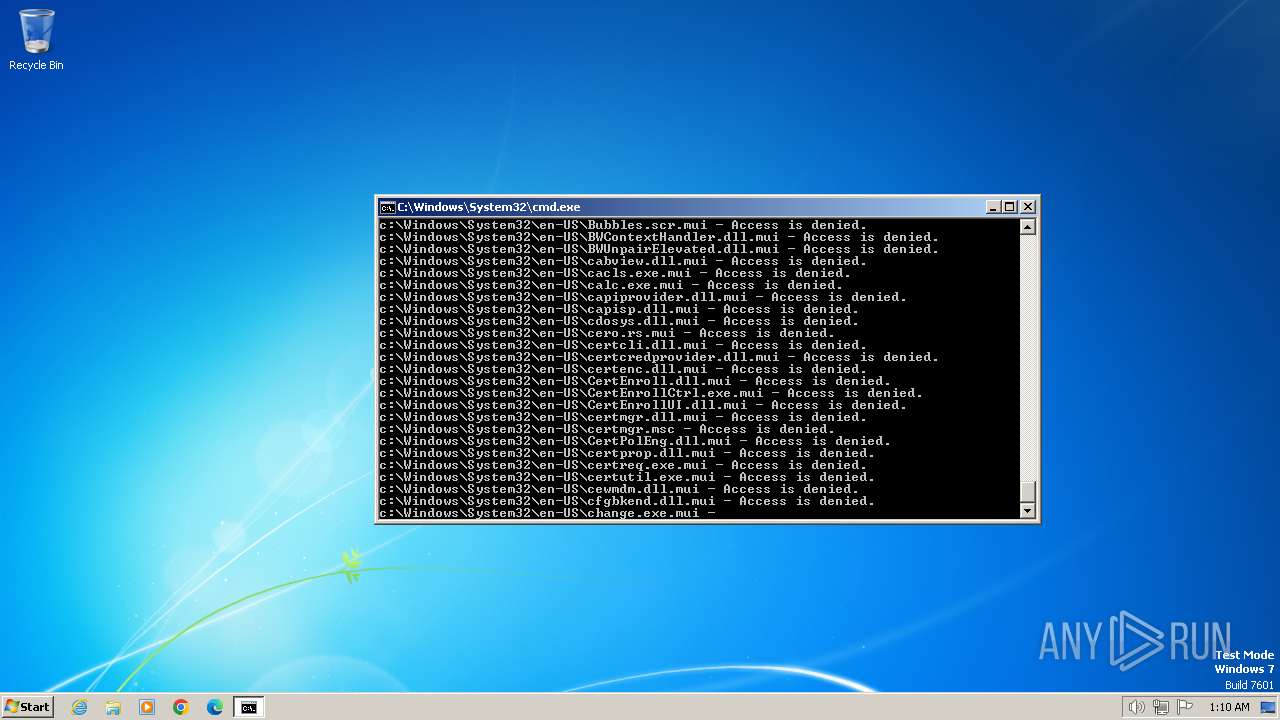Launch Internet Explorer from taskbar
The width and height of the screenshot is (1280, 720).
(x=79, y=707)
